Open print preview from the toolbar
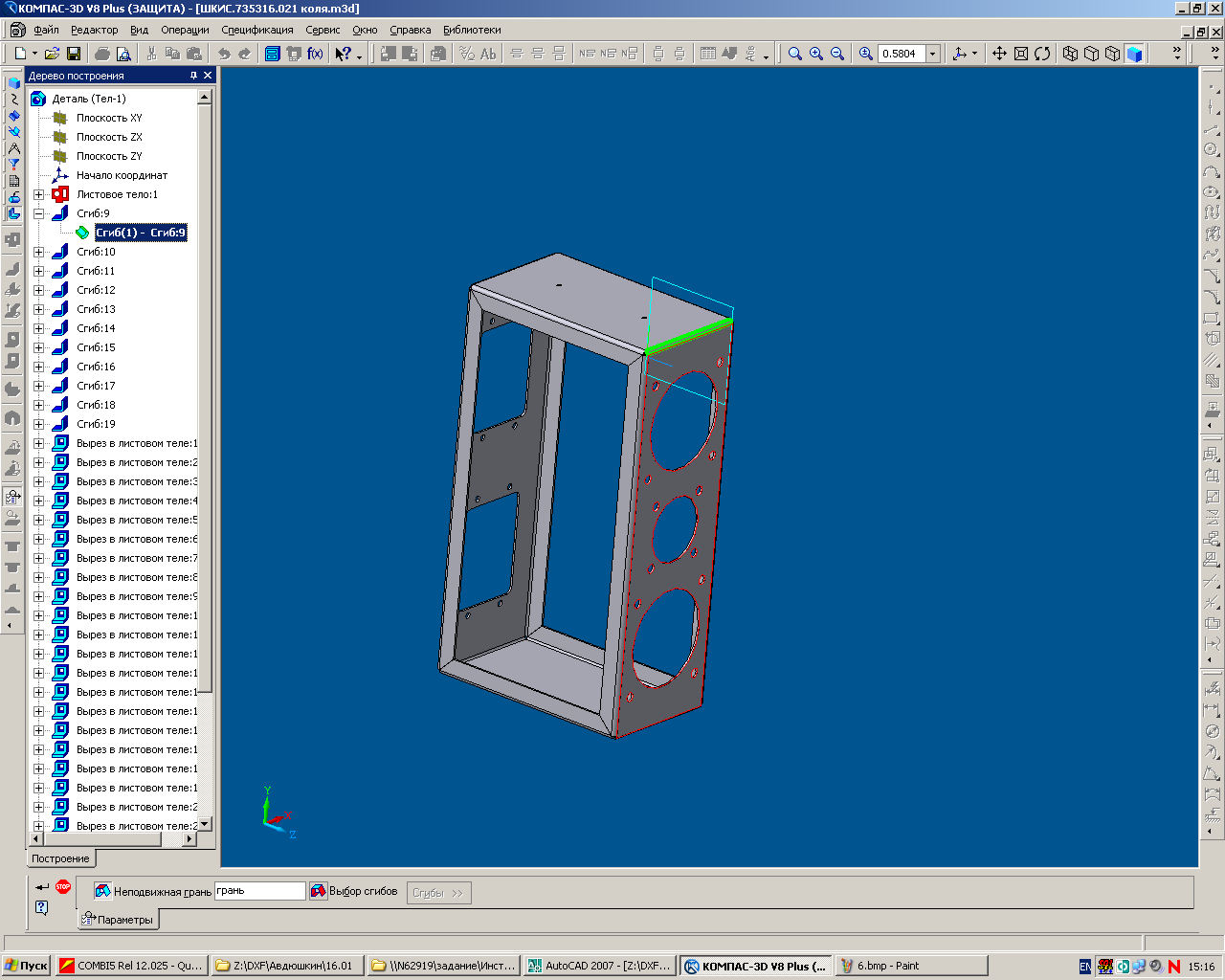This screenshot has width=1225, height=980. point(123,54)
